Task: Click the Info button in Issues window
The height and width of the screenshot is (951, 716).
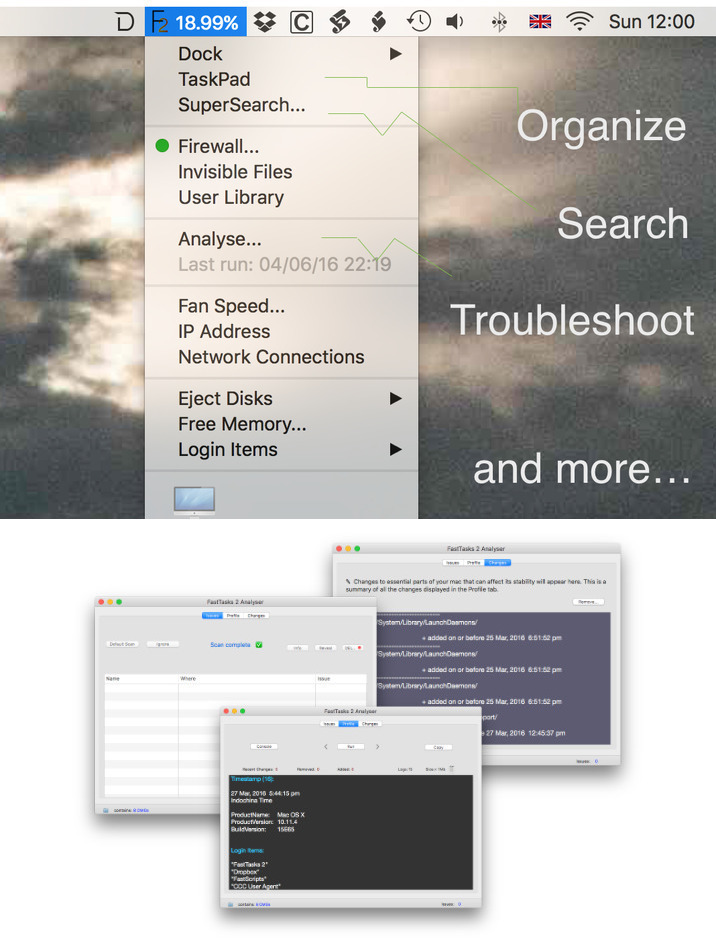Action: tap(298, 648)
